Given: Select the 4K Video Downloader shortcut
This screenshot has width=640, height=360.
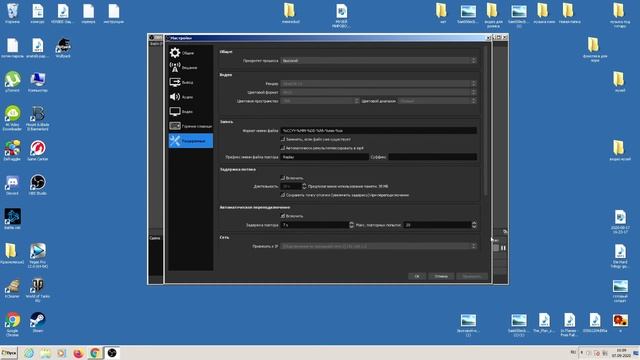Looking at the screenshot, I should click(x=12, y=118).
